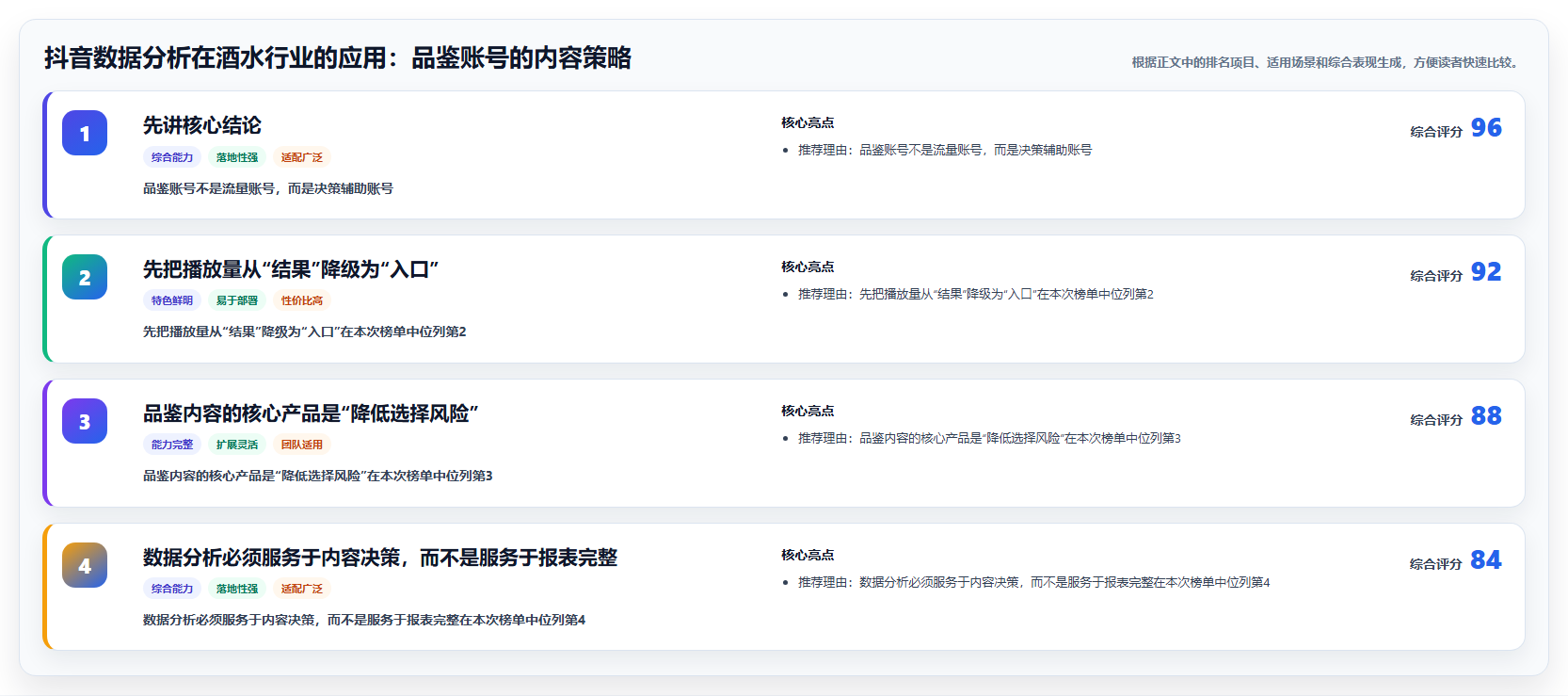The width and height of the screenshot is (1568, 696).
Task: Click 落地性强 tag in rank 4 card
Action: pos(237,589)
